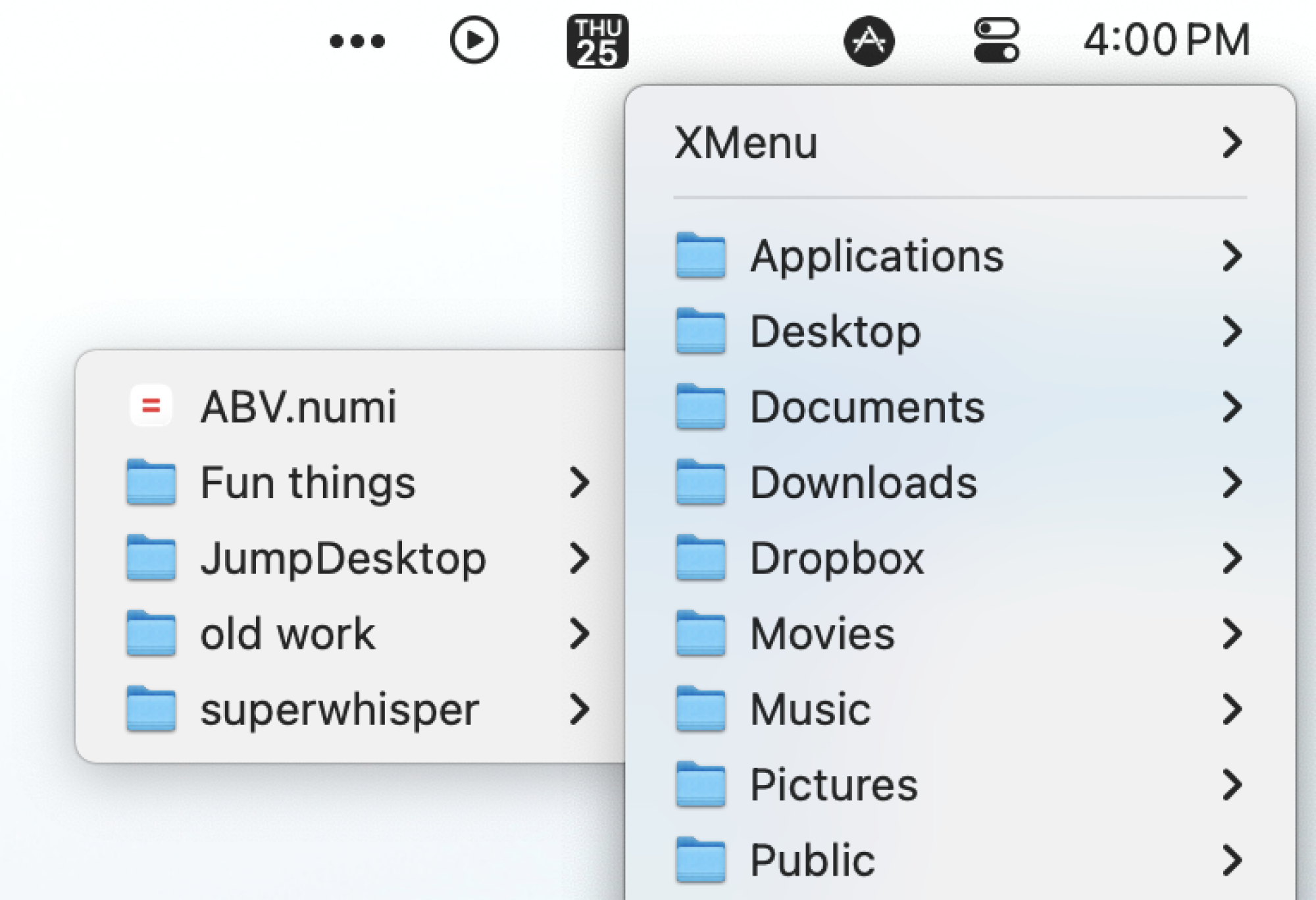Expand the Documents chevron
This screenshot has height=900, width=1316.
1232,407
